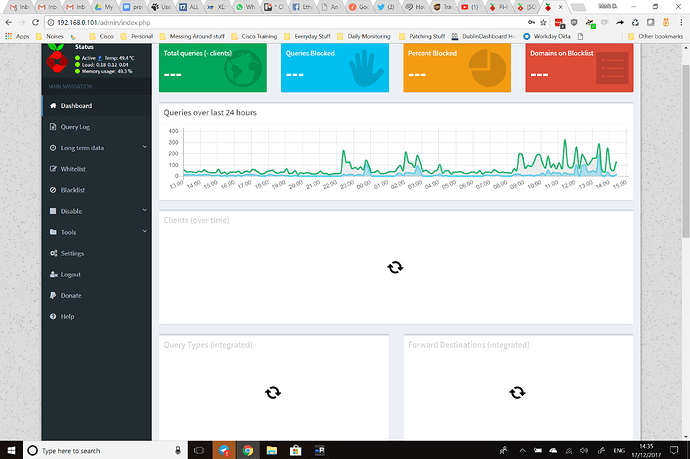Open the Windows Start menu
The image size is (690, 459).
point(11,450)
